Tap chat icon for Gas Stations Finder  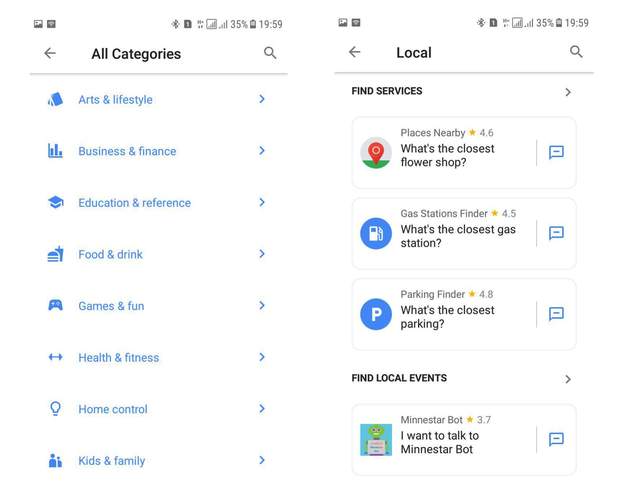coord(557,233)
